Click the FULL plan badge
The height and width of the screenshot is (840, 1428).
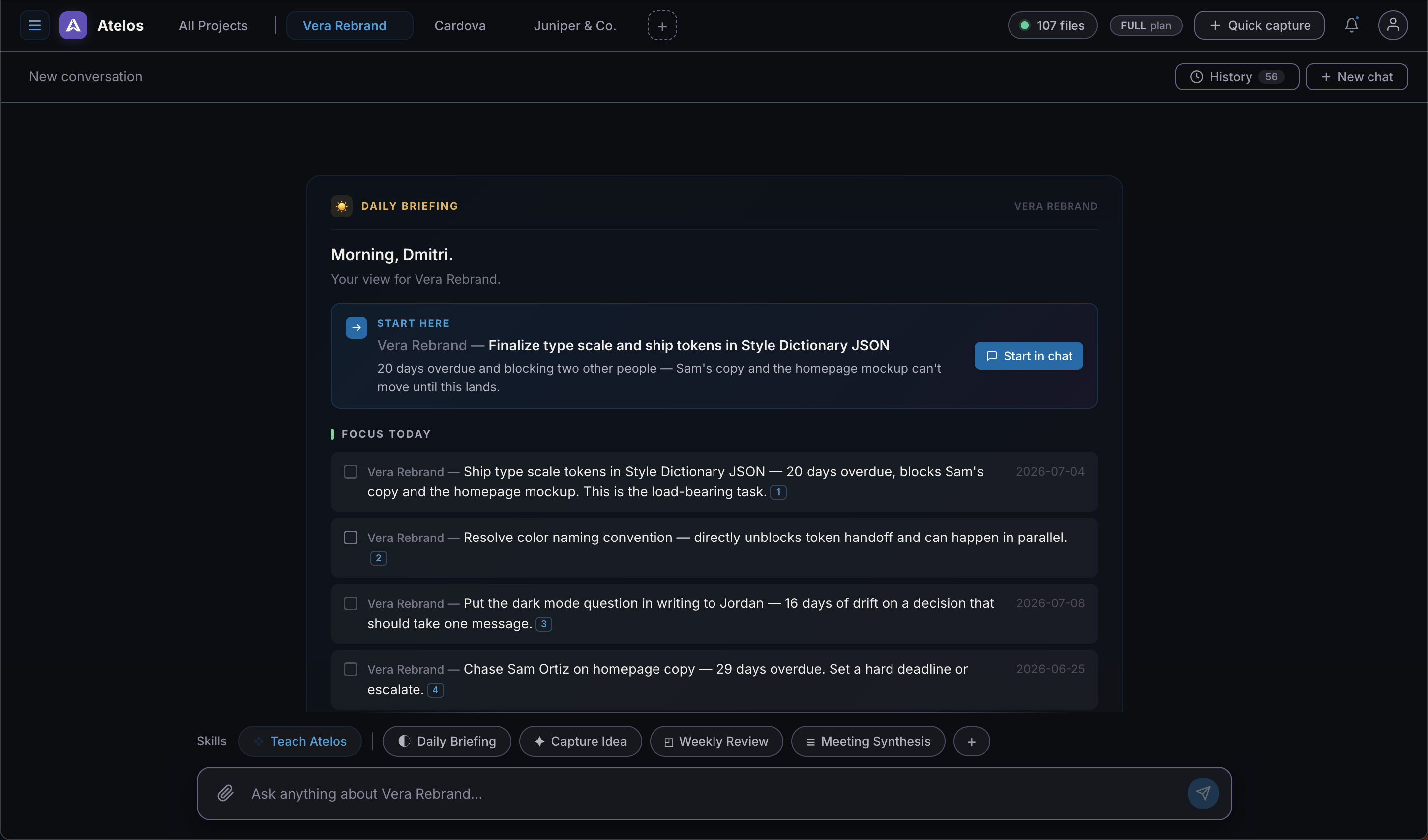pyautogui.click(x=1145, y=25)
